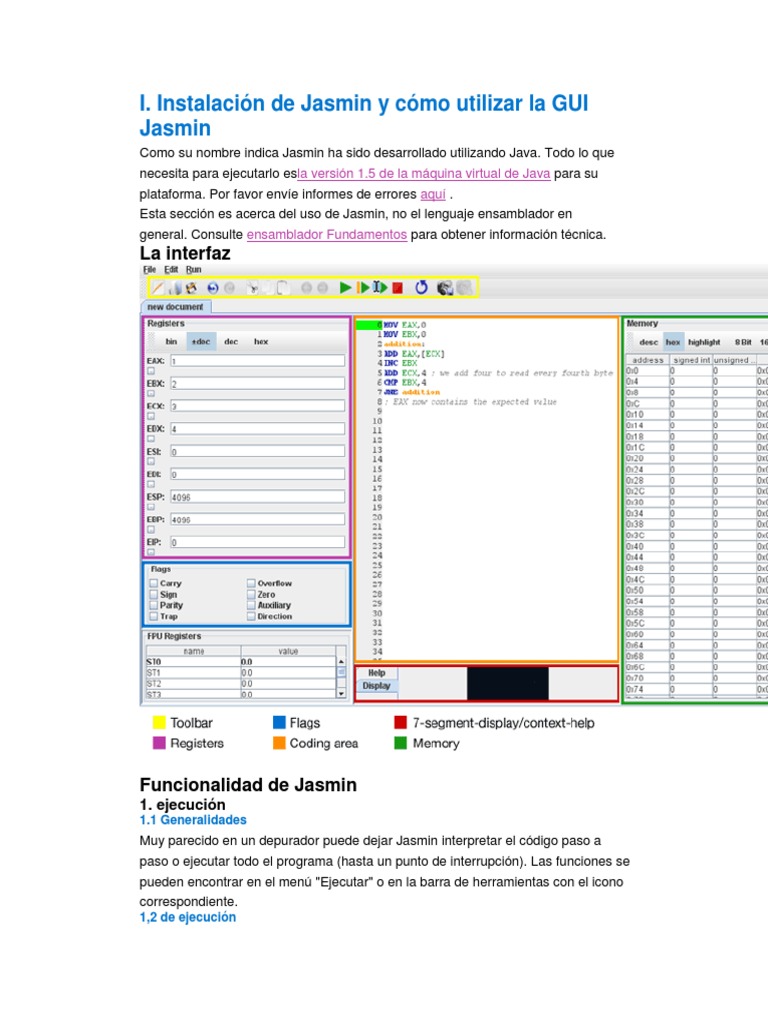The height and width of the screenshot is (1024, 768).
Task: Click the up arrow of FPU Registers scrollbar
Action: tap(341, 662)
